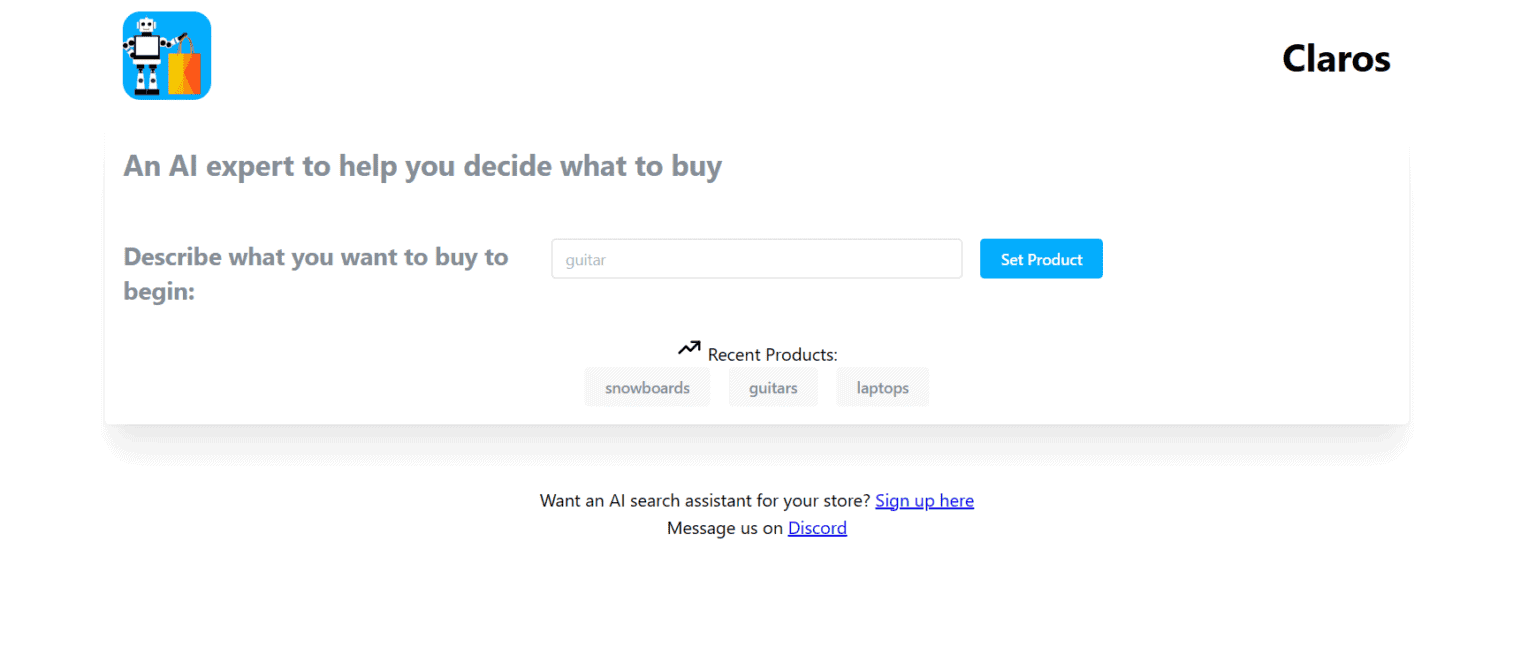This screenshot has height=656, width=1536.
Task: Click the Set Product button
Action: (1041, 259)
